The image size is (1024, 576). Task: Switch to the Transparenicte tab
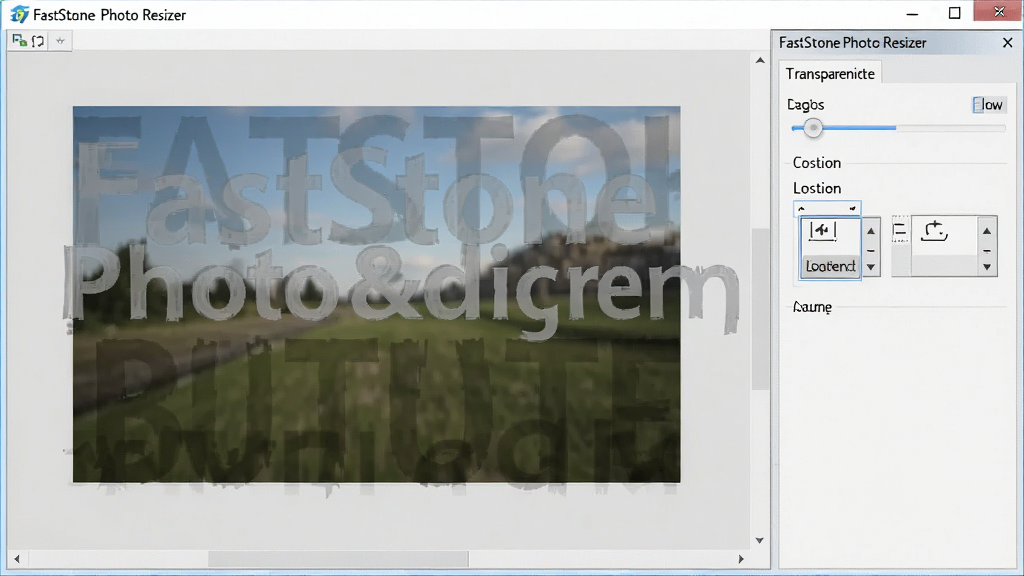click(830, 74)
